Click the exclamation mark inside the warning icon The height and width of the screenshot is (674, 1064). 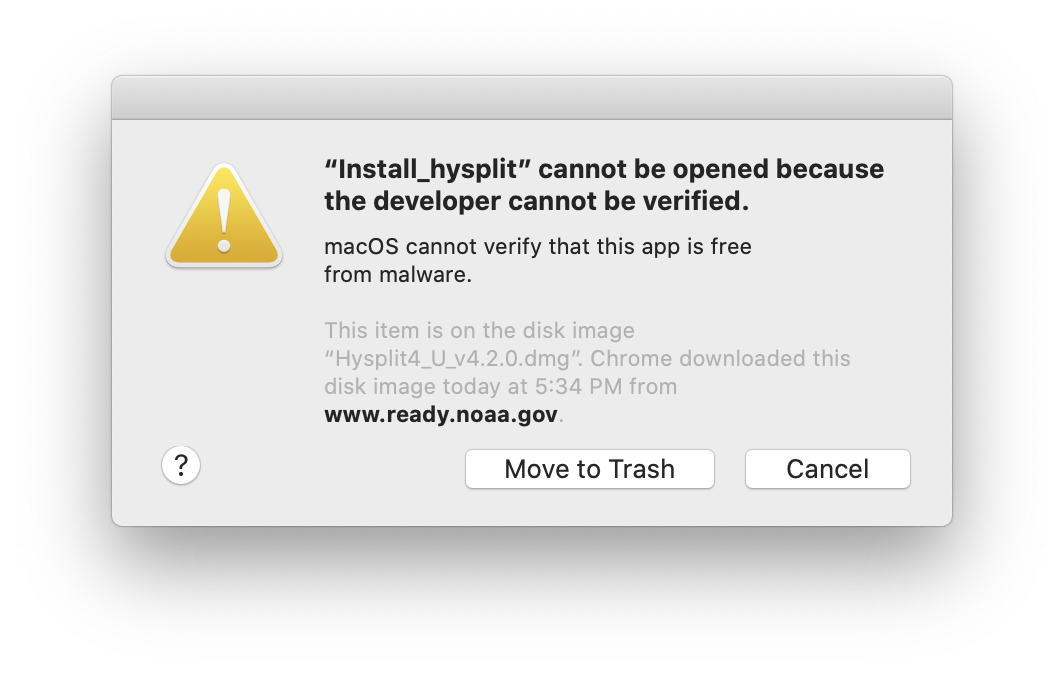click(x=224, y=221)
